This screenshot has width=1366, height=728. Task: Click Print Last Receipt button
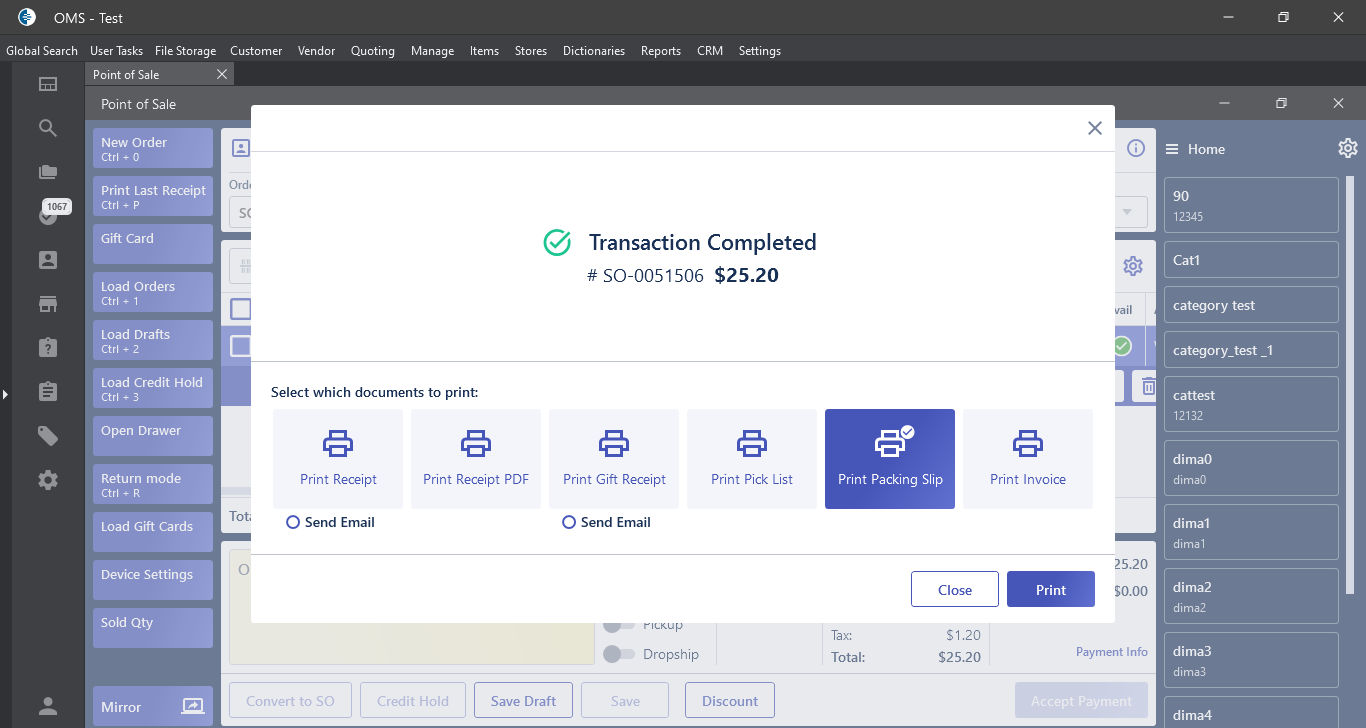[153, 196]
